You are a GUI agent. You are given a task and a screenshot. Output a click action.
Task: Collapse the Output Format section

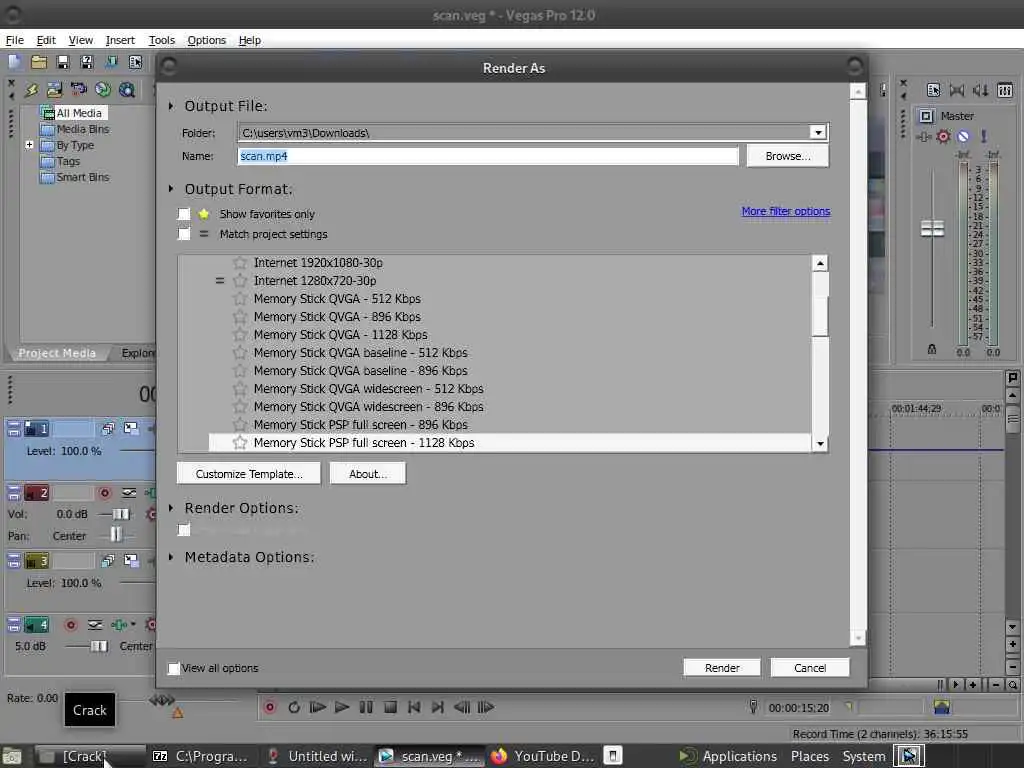coord(171,189)
